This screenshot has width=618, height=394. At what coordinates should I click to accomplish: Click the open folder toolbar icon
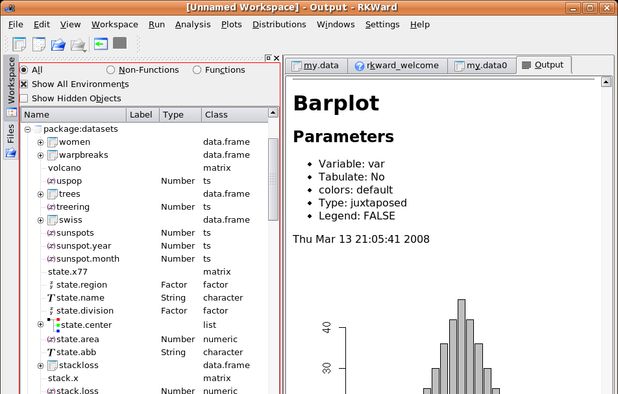[58, 45]
